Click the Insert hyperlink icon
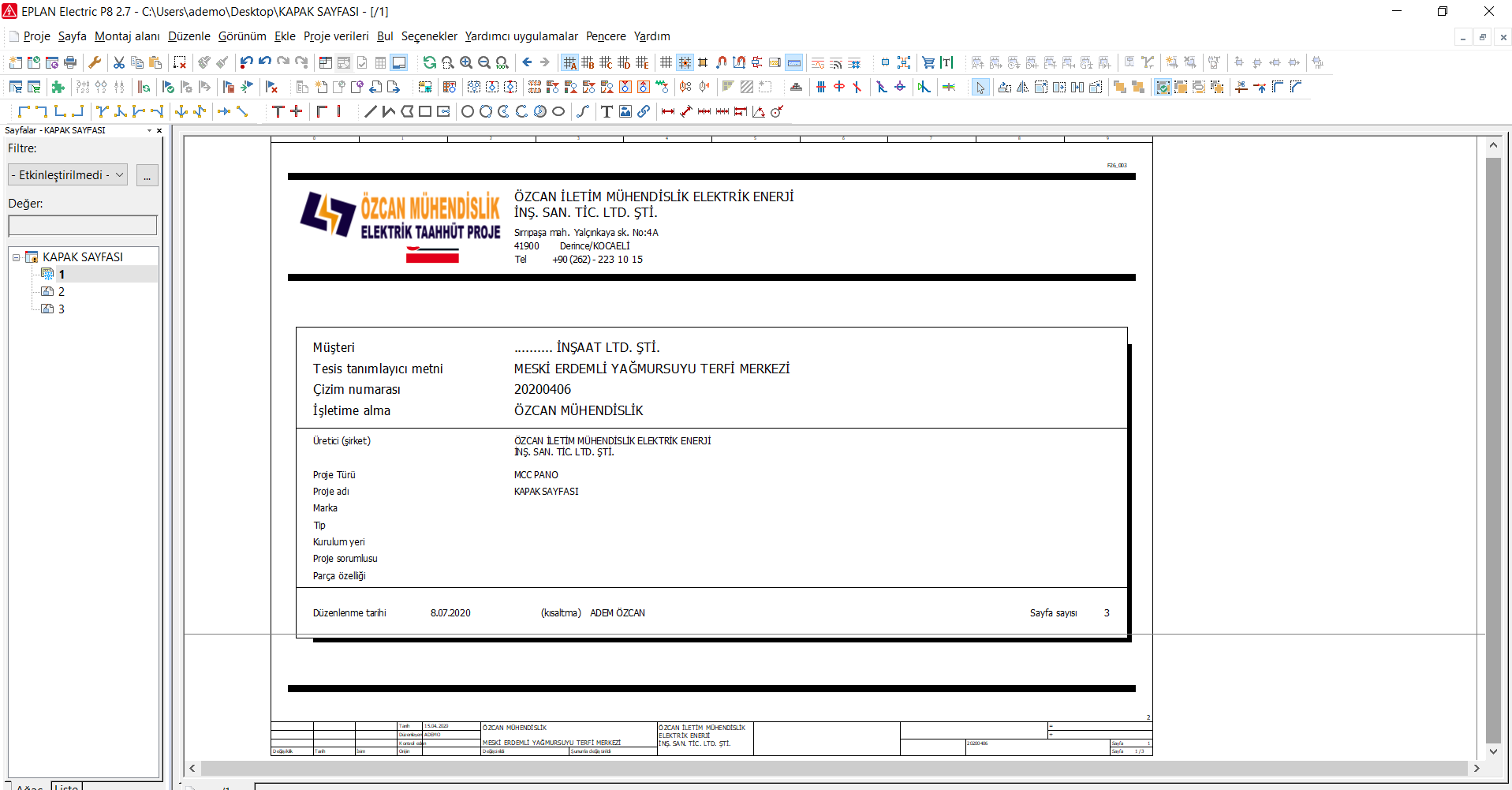1512x790 pixels. coord(644,111)
